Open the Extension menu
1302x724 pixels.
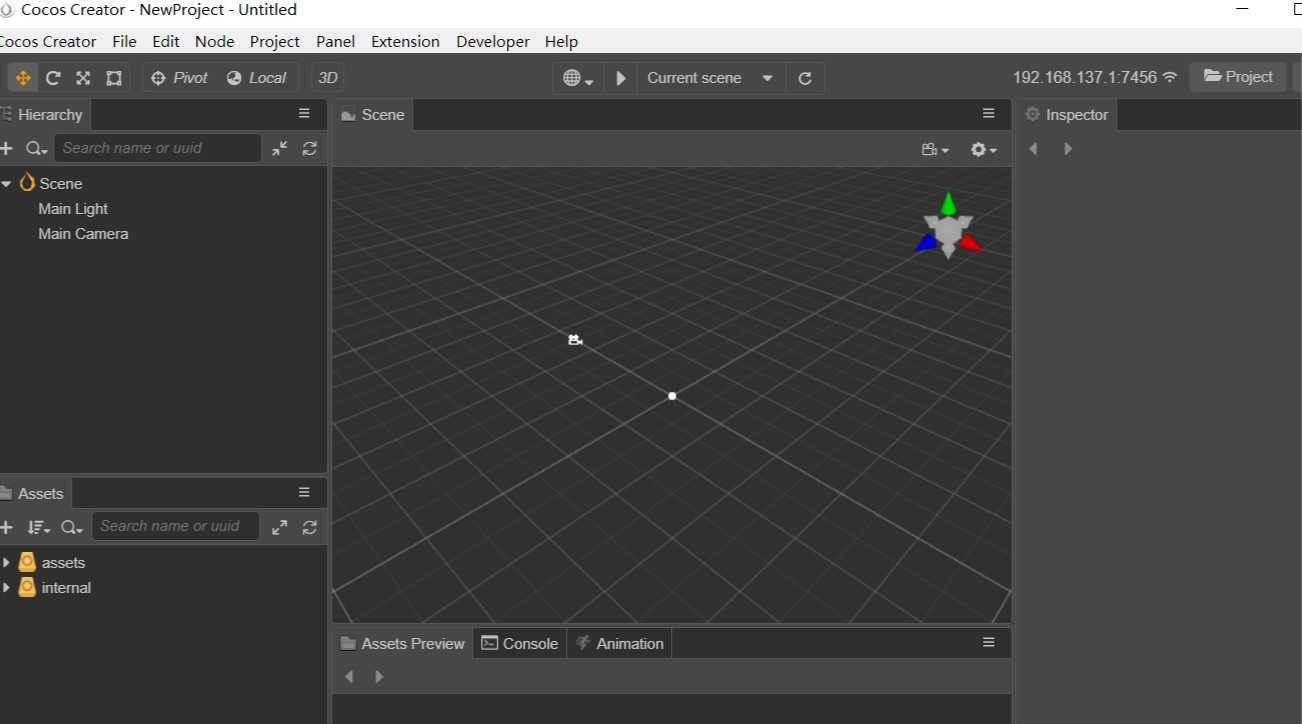coord(405,41)
